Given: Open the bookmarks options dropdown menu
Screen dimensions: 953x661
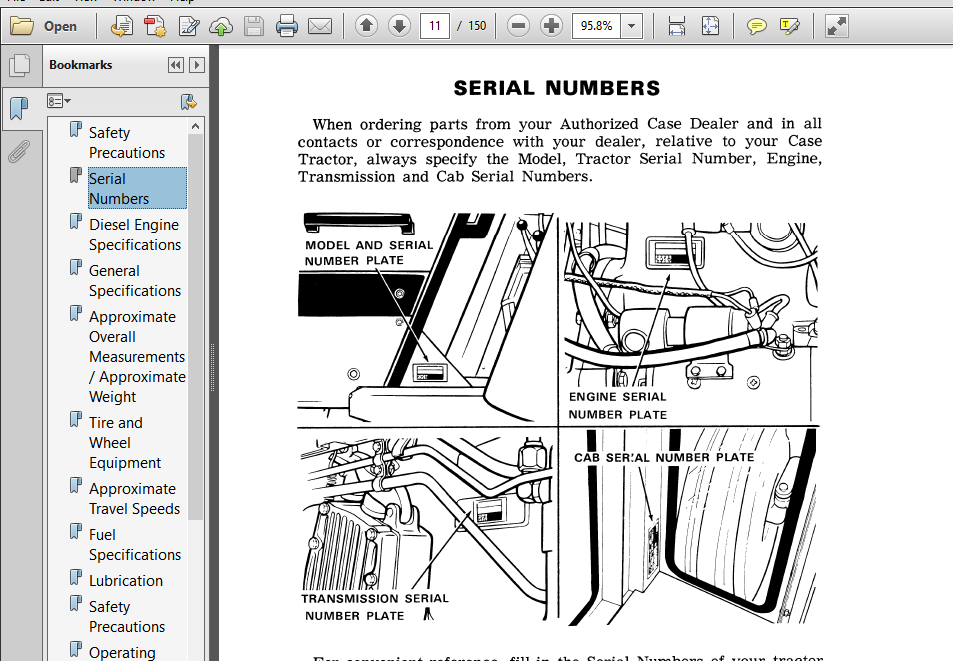Looking at the screenshot, I should coord(58,101).
